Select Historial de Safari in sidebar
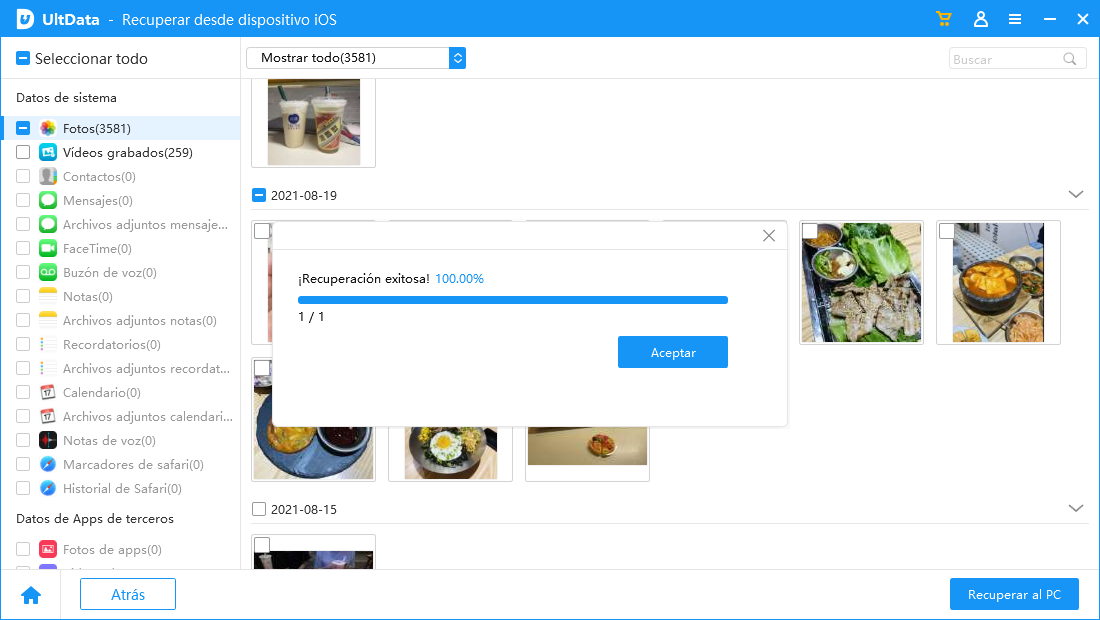 pos(122,489)
